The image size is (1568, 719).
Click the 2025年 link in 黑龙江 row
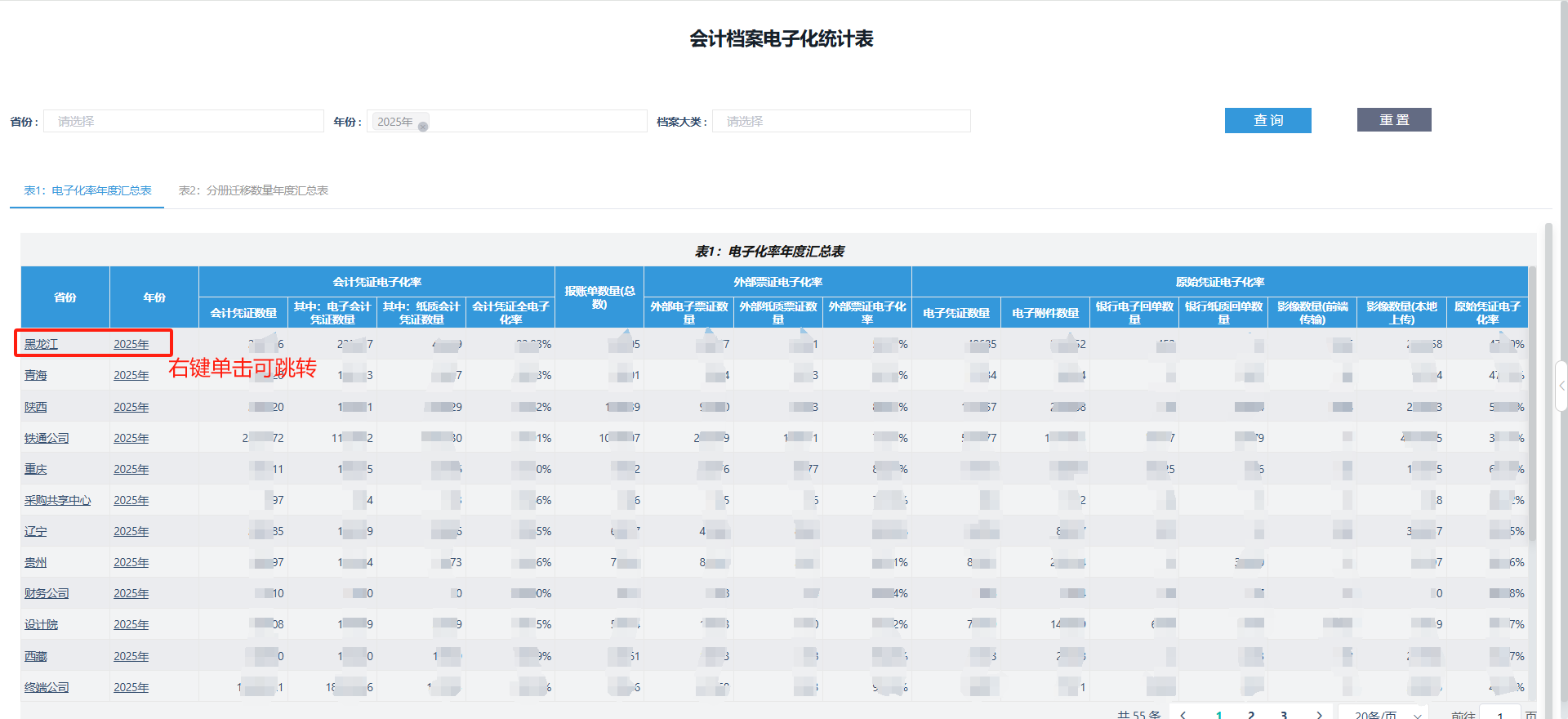pyautogui.click(x=131, y=344)
